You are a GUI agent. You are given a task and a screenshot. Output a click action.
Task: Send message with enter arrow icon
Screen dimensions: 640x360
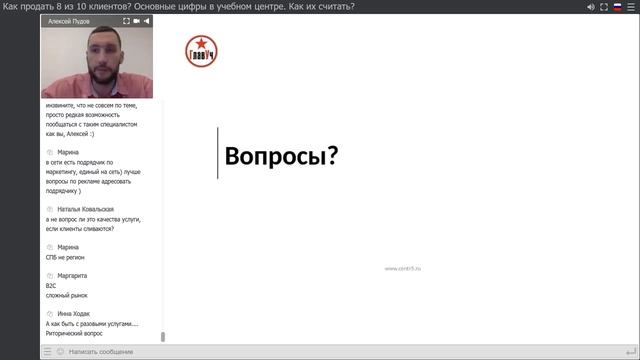click(631, 351)
